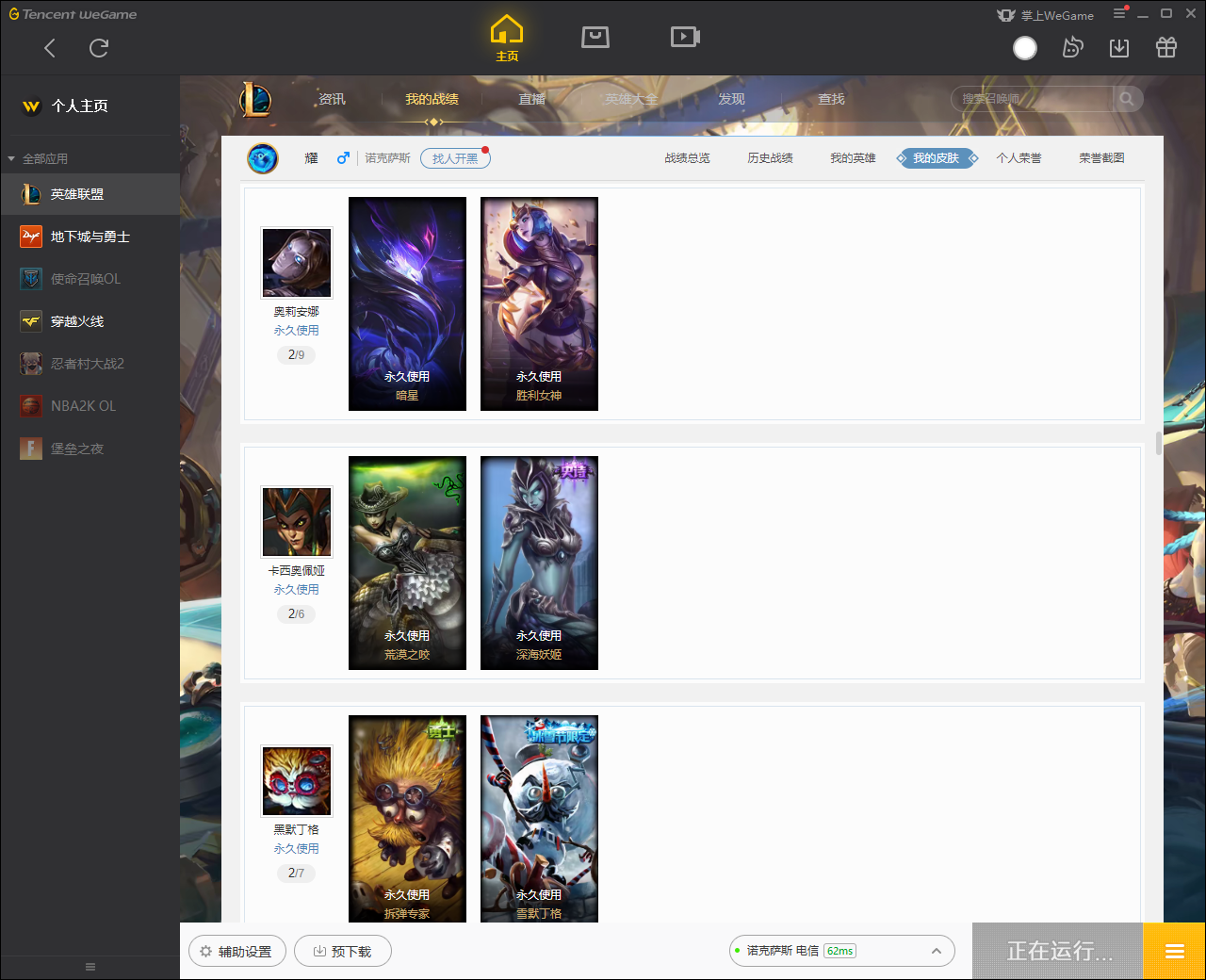Viewport: 1206px width, 980px height.
Task: Open the 主页 home icon
Action: click(x=507, y=39)
